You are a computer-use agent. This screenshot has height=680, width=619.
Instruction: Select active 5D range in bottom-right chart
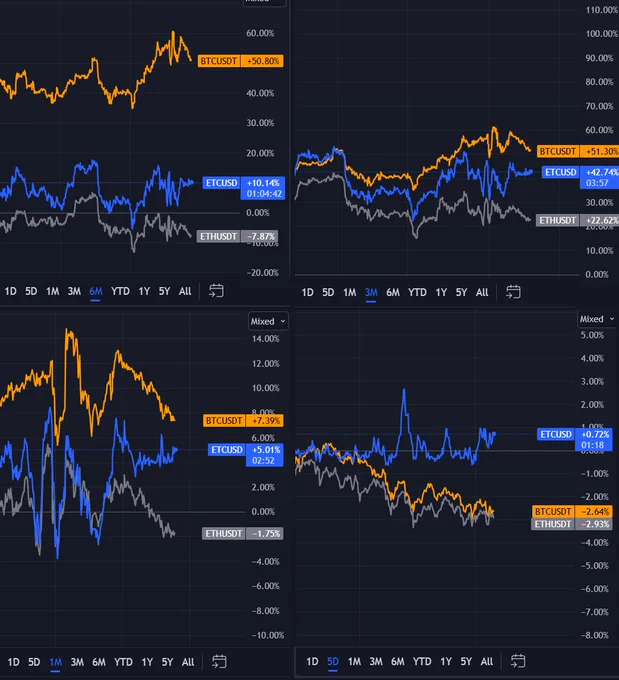coord(333,661)
